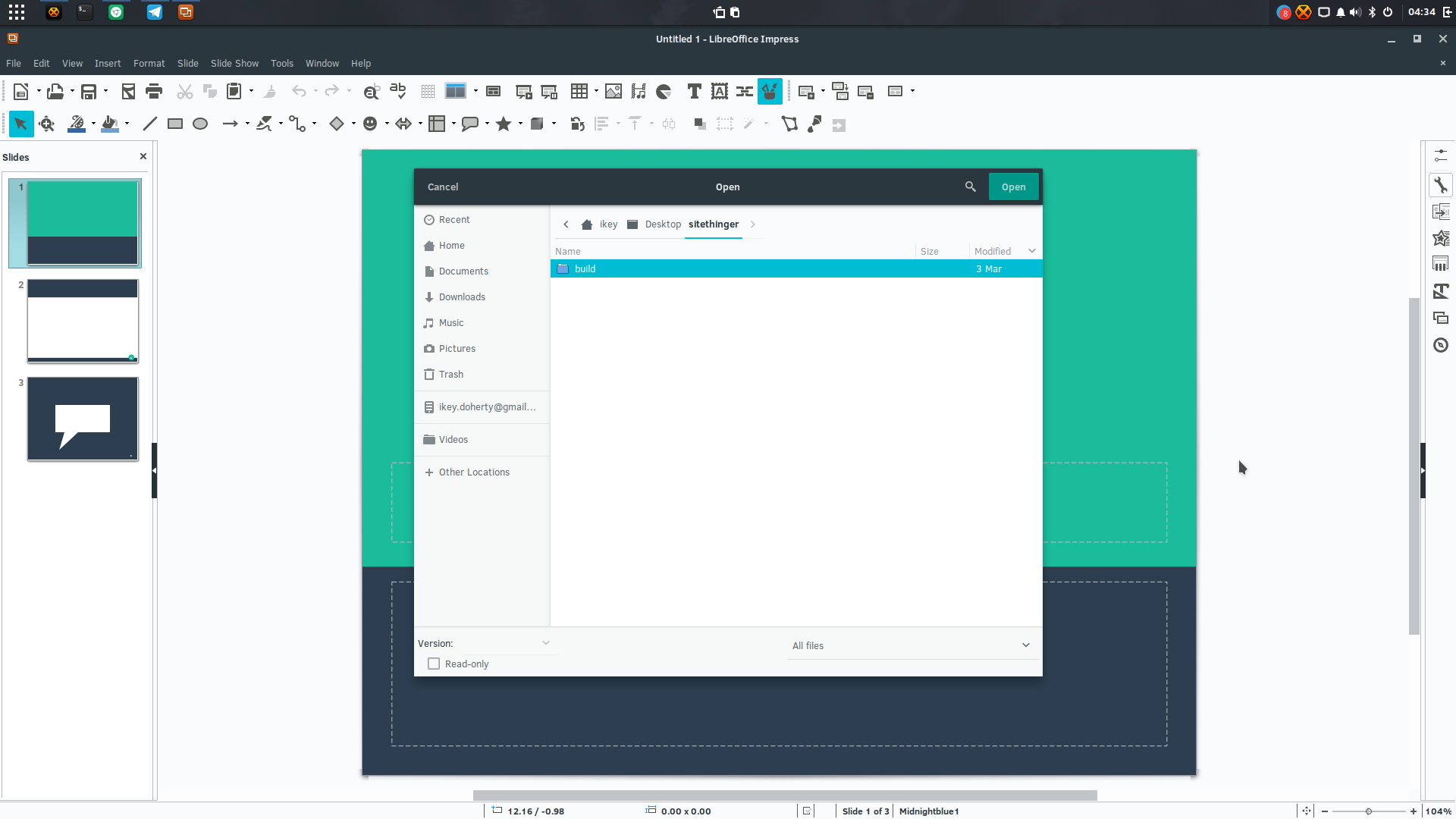
Task: Select the Zoom & Pan tool
Action: 47,124
